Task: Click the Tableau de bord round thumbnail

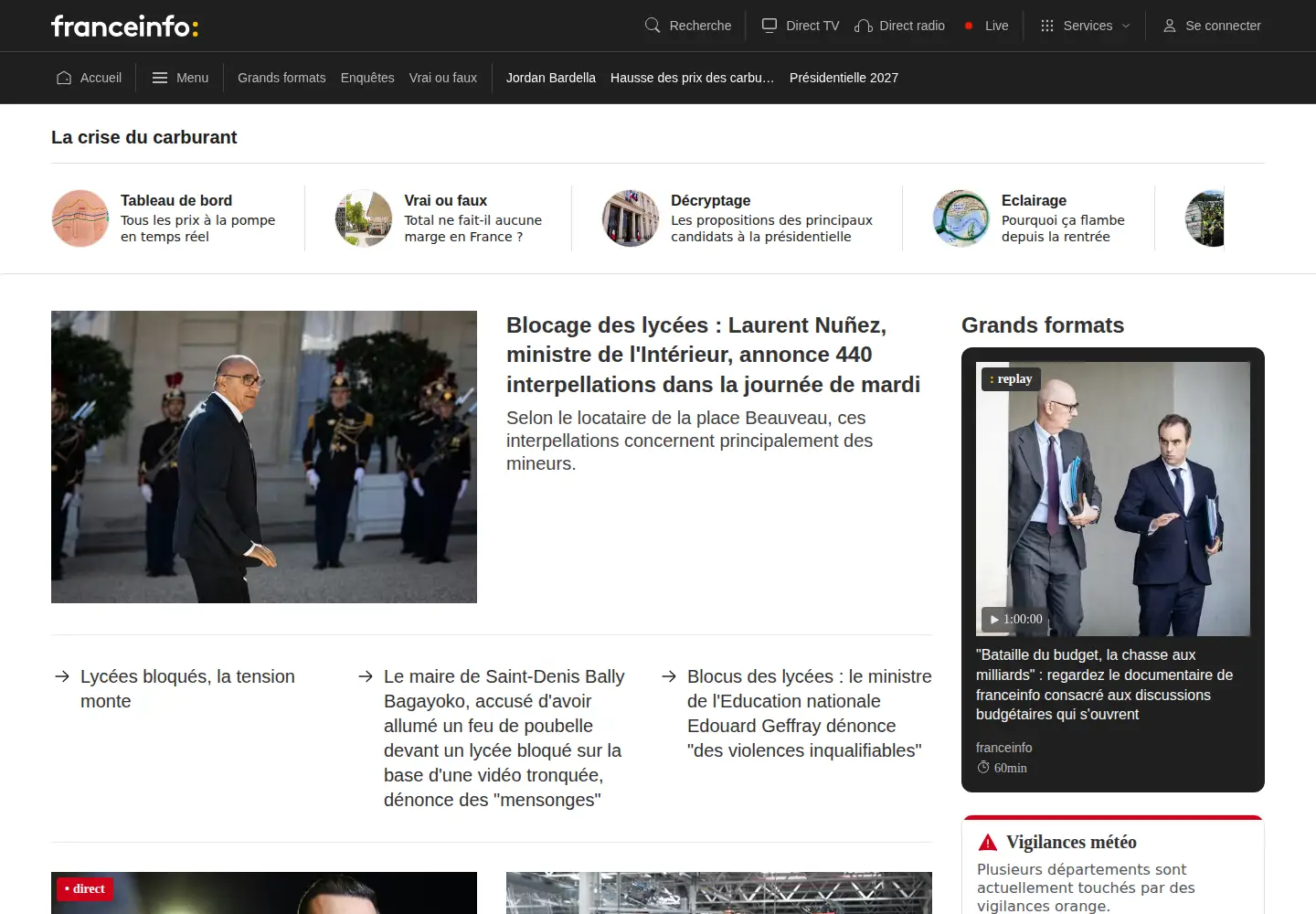Action: (80, 218)
